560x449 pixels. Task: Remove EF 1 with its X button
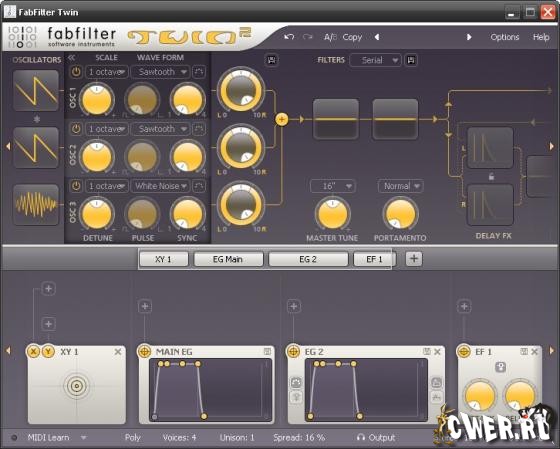[x=534, y=352]
